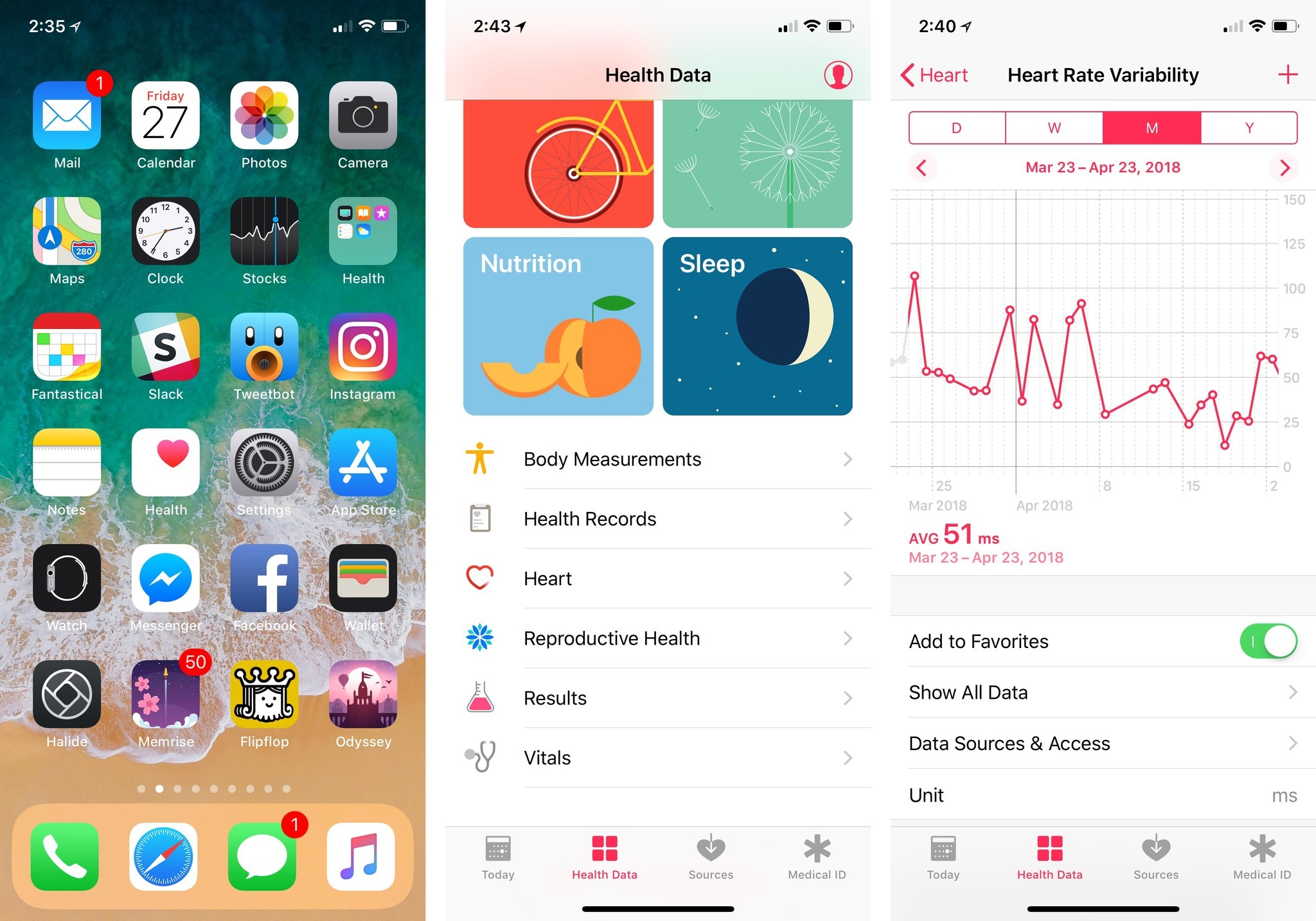Expand Body Measurements section

[658, 460]
